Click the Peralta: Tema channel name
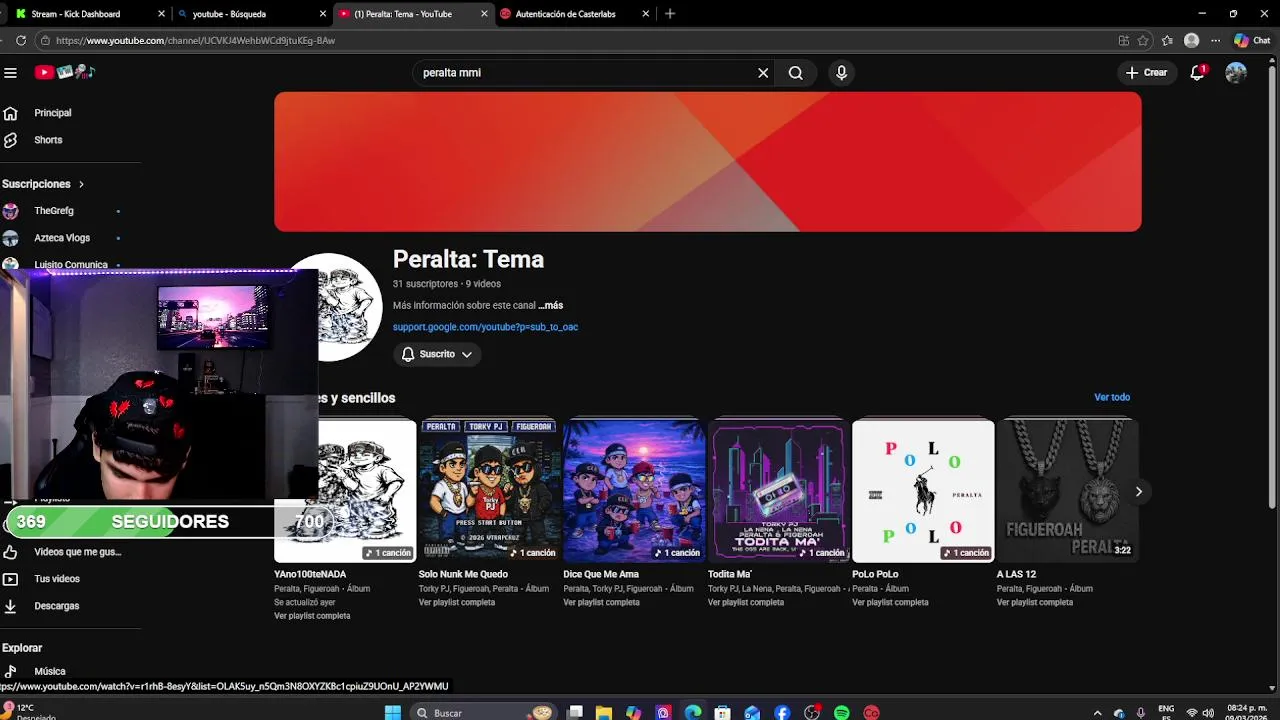 coord(468,259)
